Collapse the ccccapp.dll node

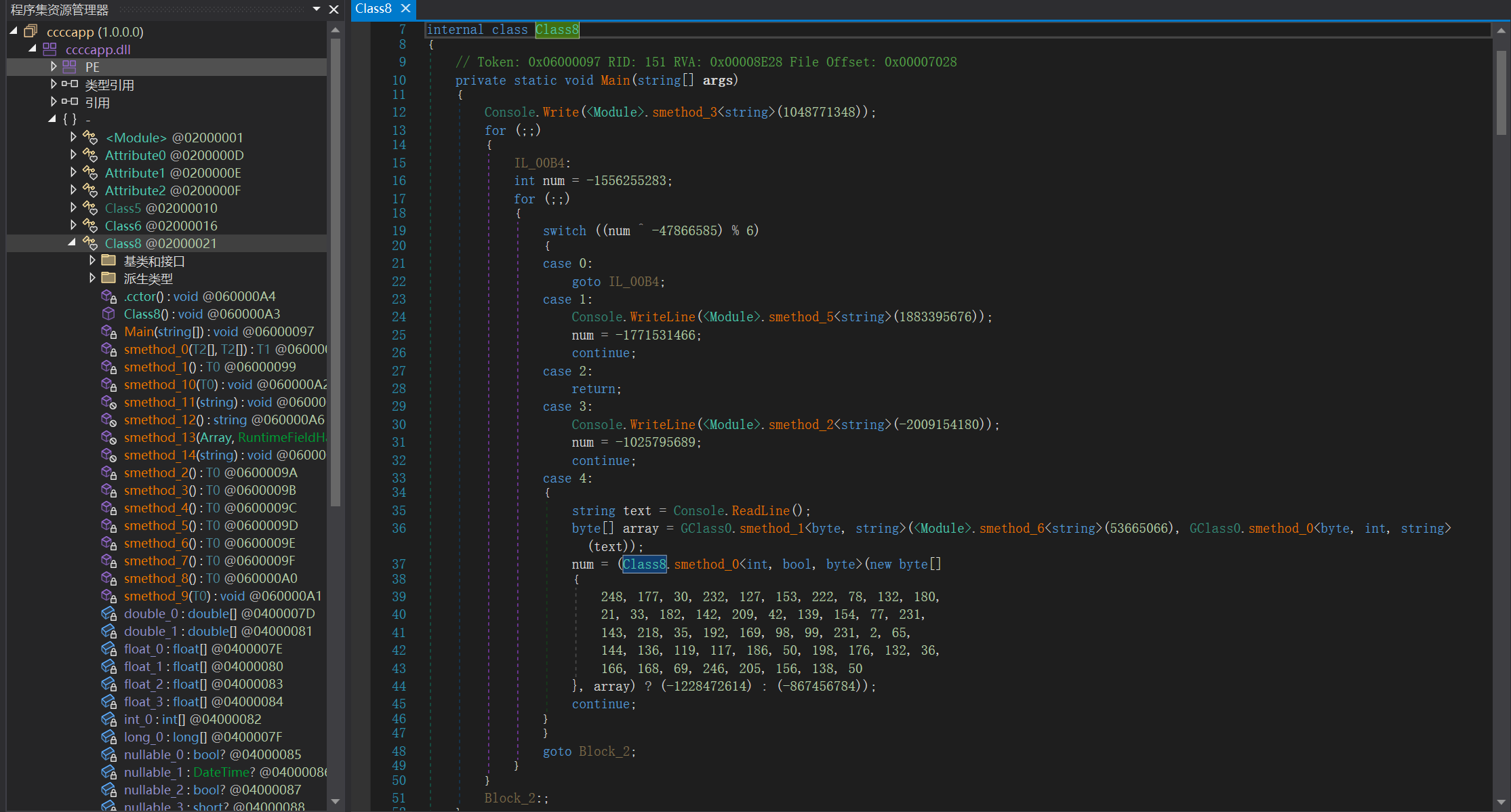coord(32,49)
